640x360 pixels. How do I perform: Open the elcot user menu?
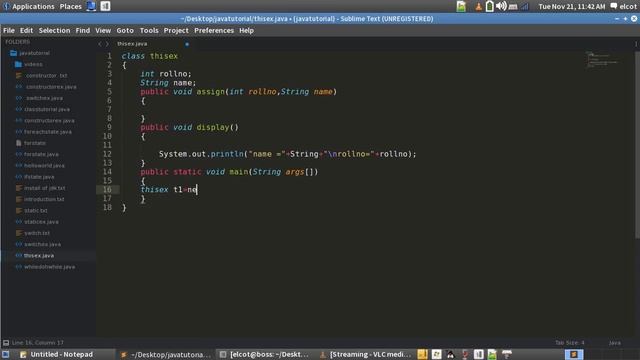(624, 6)
